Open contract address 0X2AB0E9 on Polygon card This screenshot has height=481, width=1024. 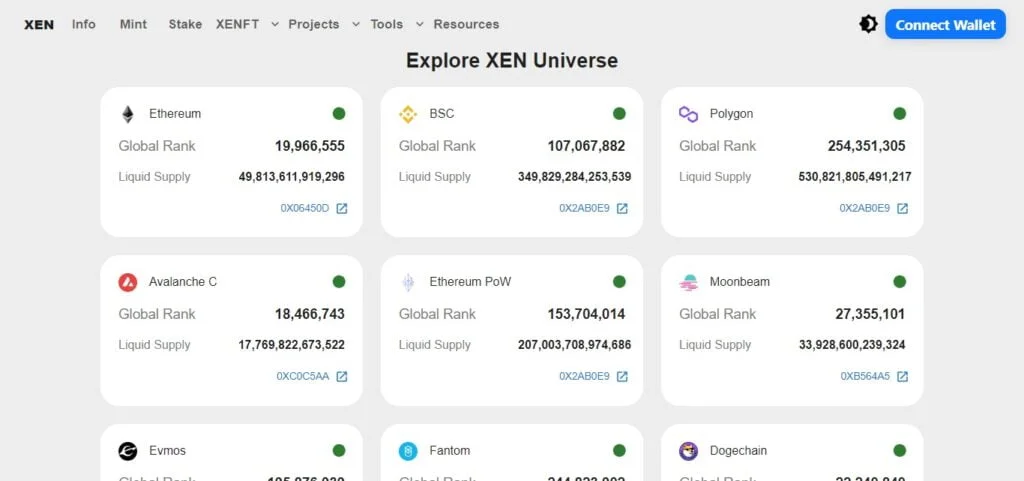pos(865,209)
